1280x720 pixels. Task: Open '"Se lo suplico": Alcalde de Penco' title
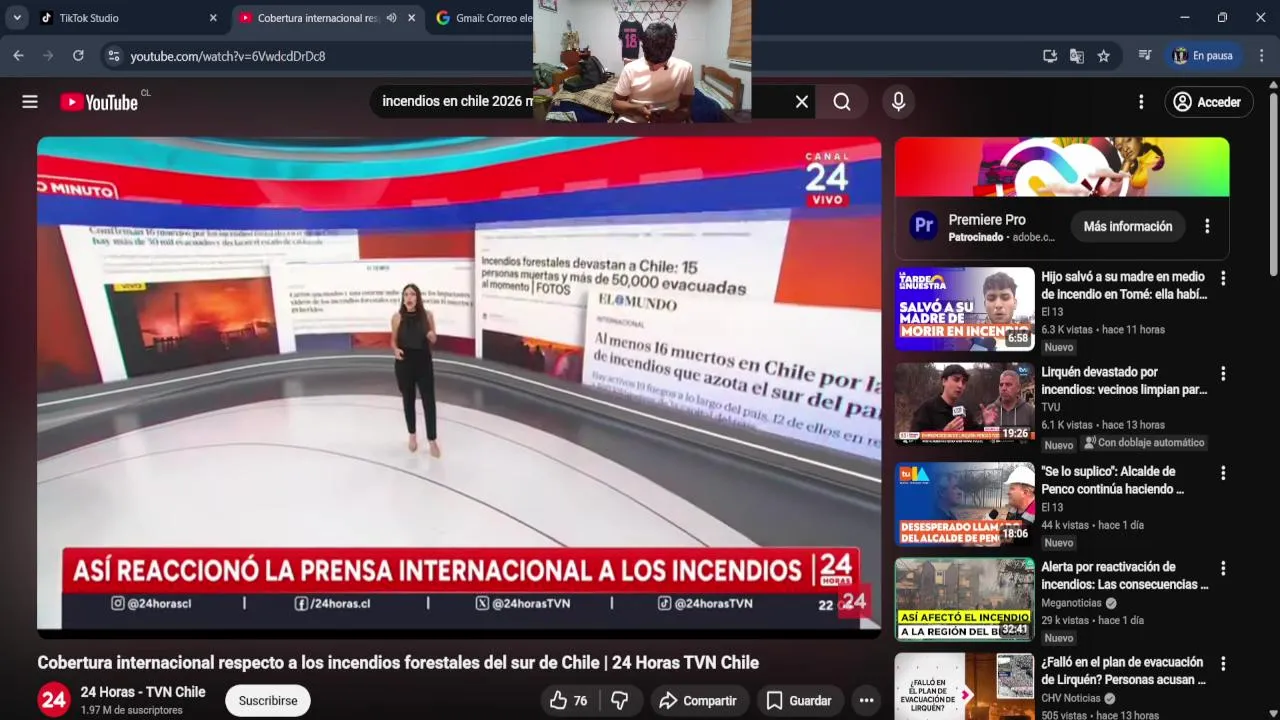click(x=1112, y=480)
